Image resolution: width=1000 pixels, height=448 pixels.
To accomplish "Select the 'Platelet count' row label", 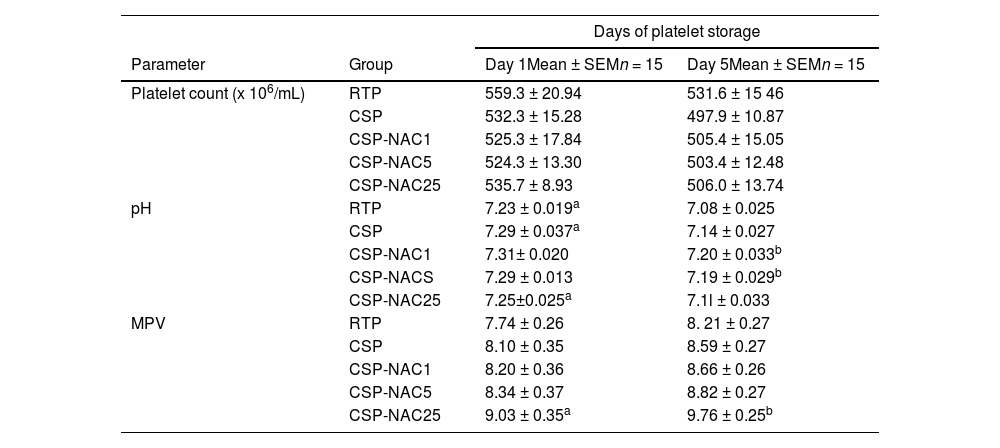I will pyautogui.click(x=218, y=94).
